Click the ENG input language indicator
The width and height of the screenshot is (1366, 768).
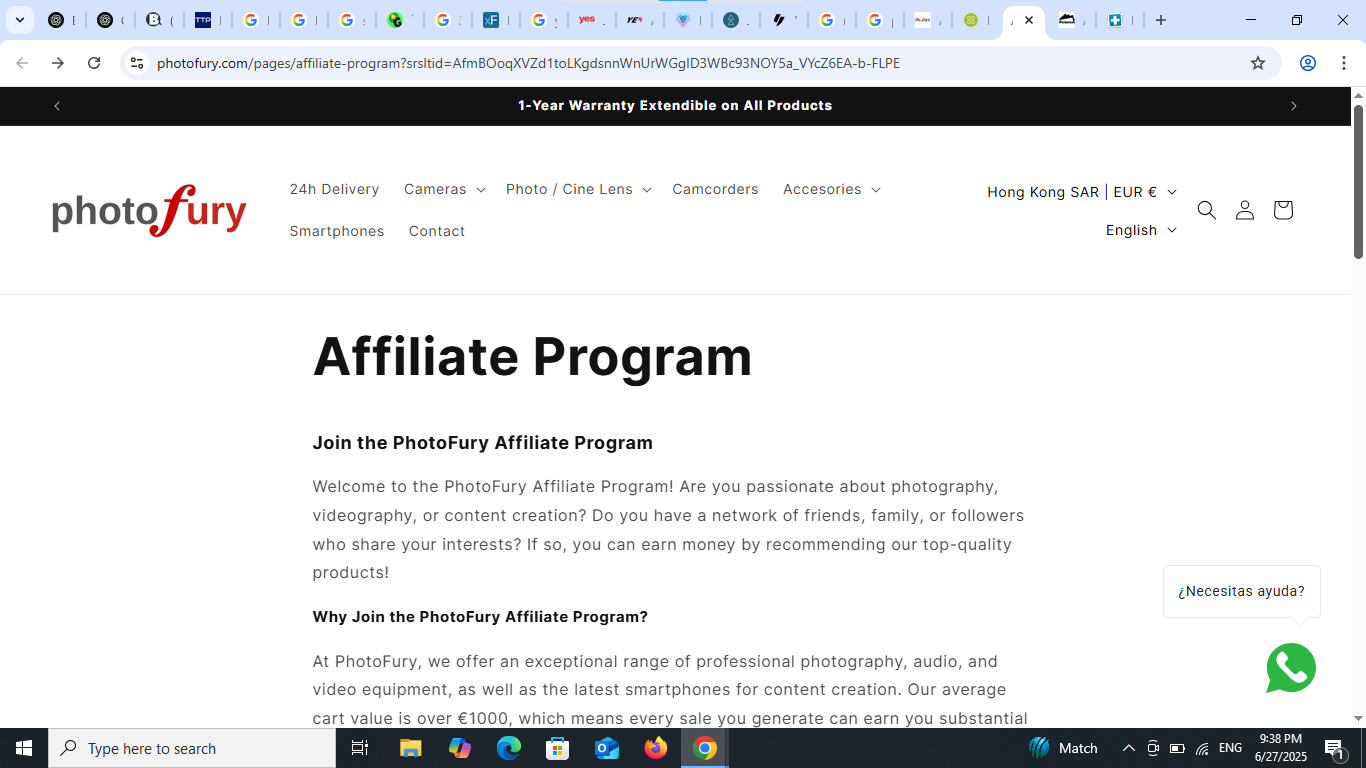point(1230,748)
